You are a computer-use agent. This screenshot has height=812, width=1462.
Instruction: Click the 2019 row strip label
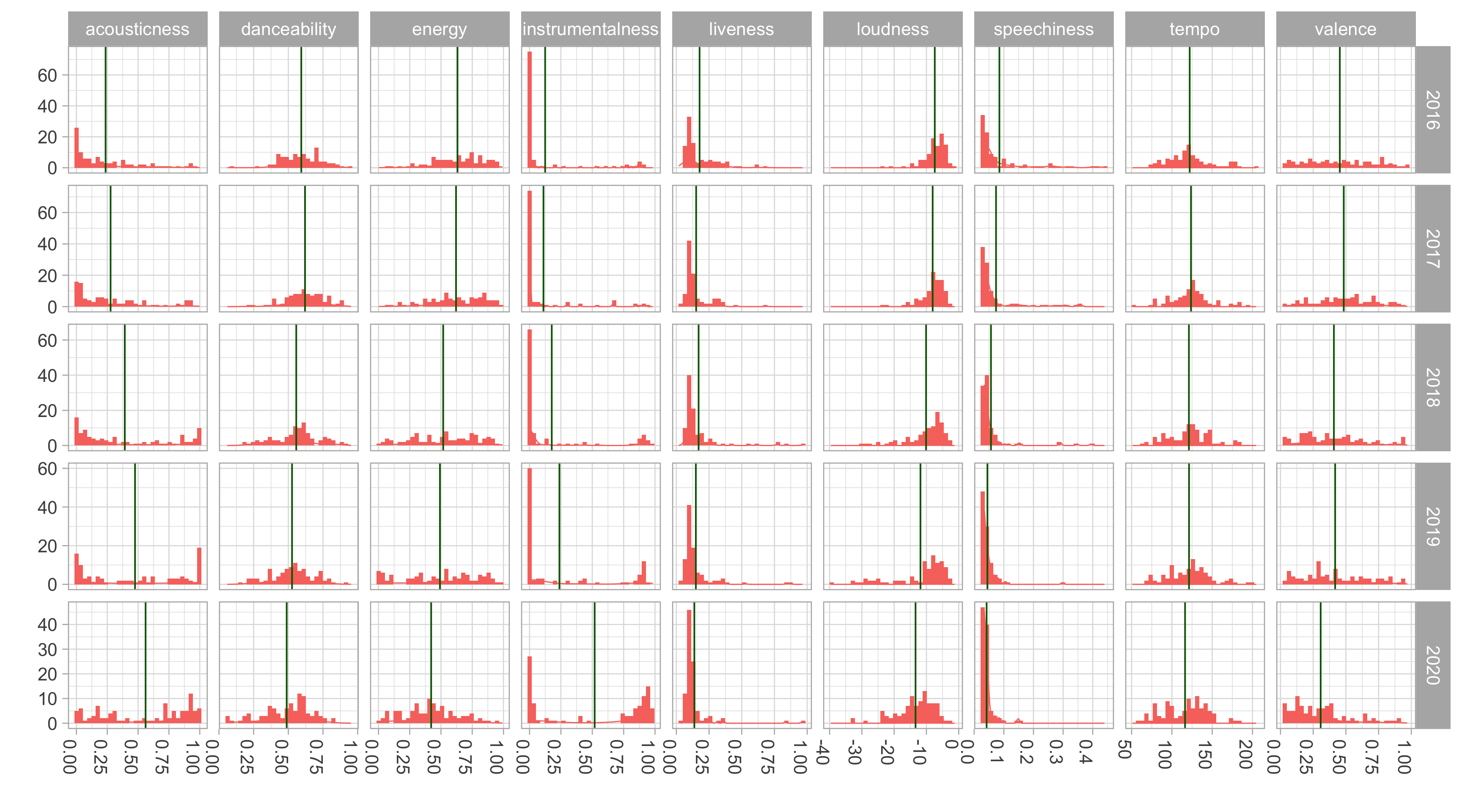pos(1432,526)
